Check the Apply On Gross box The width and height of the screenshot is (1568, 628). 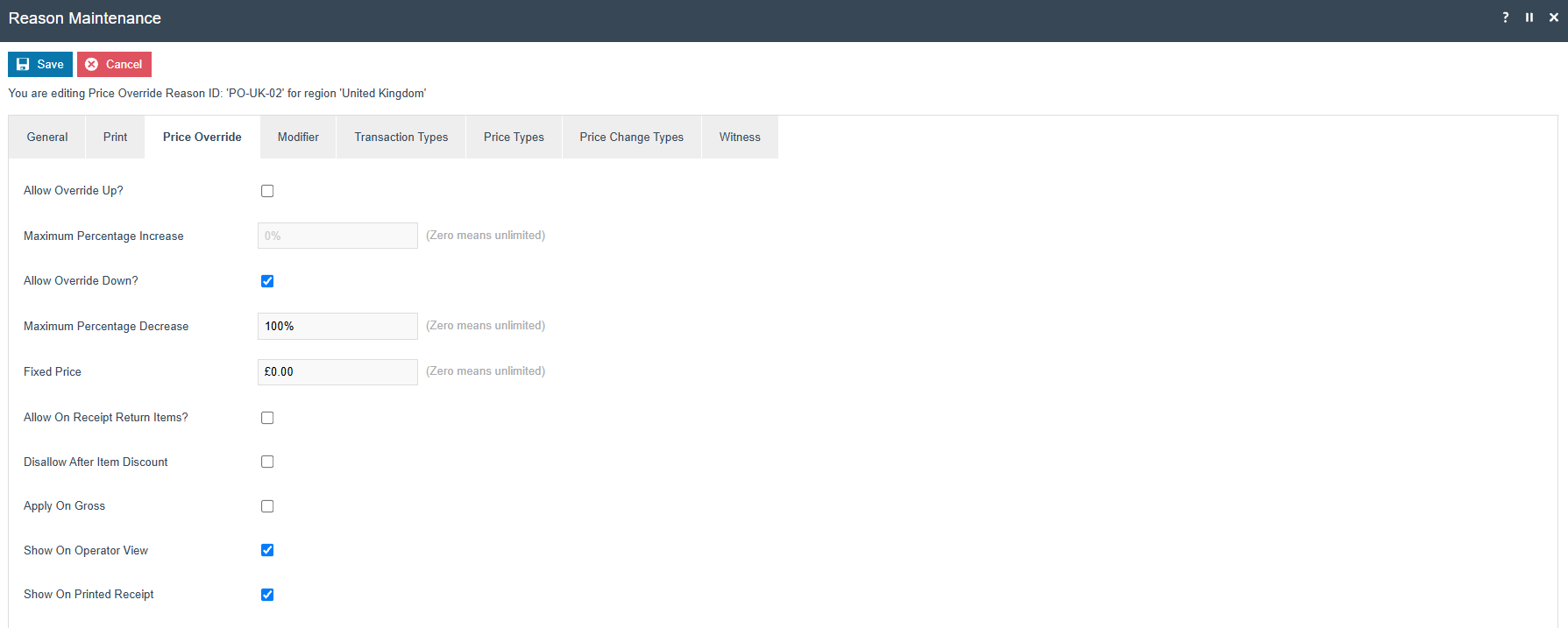[267, 506]
